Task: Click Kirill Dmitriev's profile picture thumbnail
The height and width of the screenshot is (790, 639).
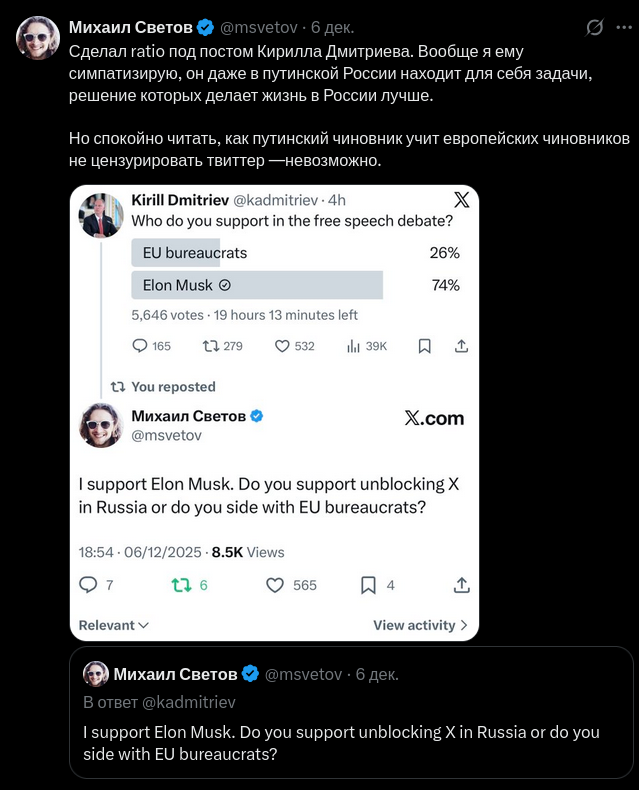Action: [101, 215]
